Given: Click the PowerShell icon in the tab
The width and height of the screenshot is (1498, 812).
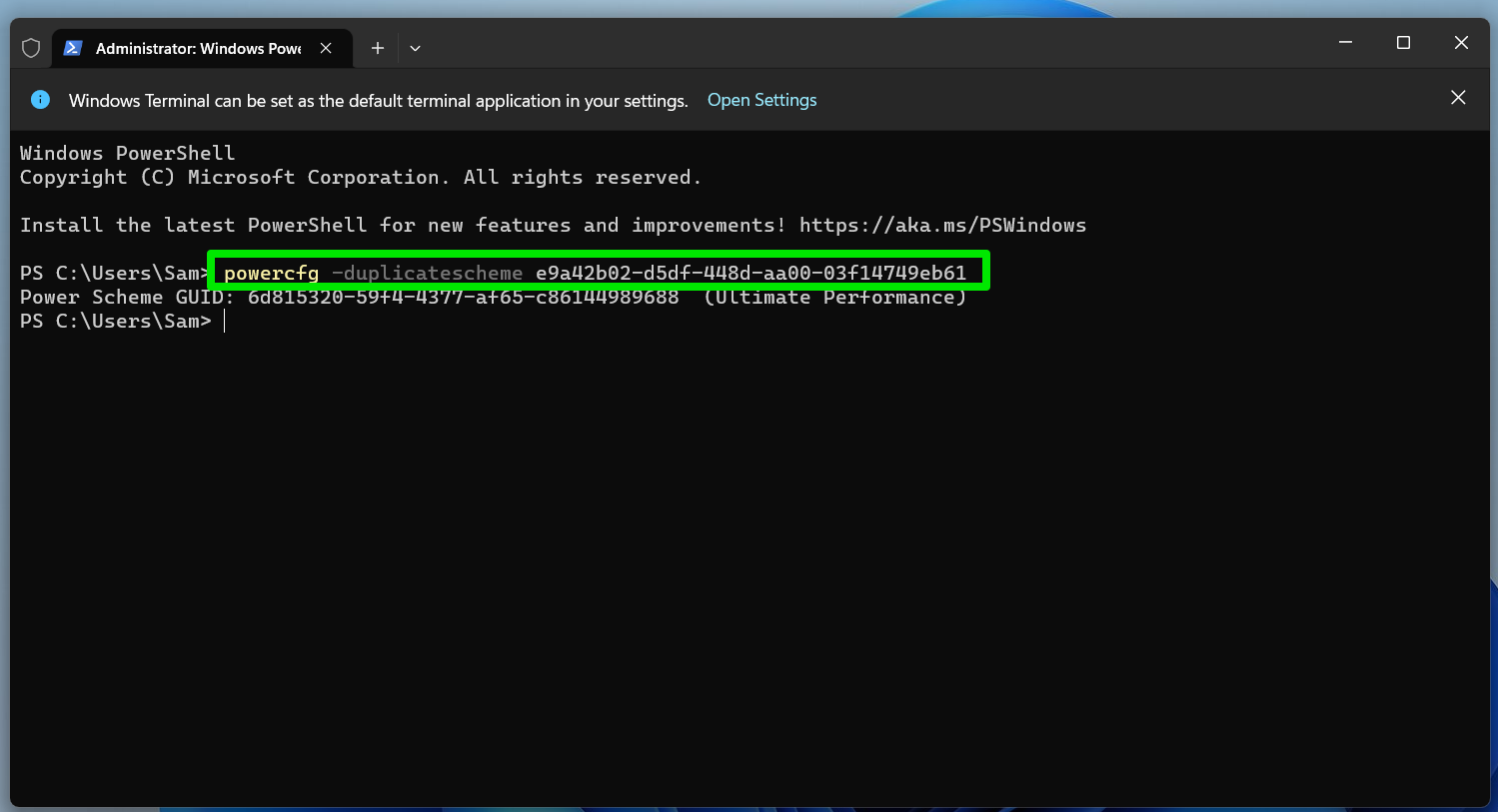Looking at the screenshot, I should (x=72, y=48).
